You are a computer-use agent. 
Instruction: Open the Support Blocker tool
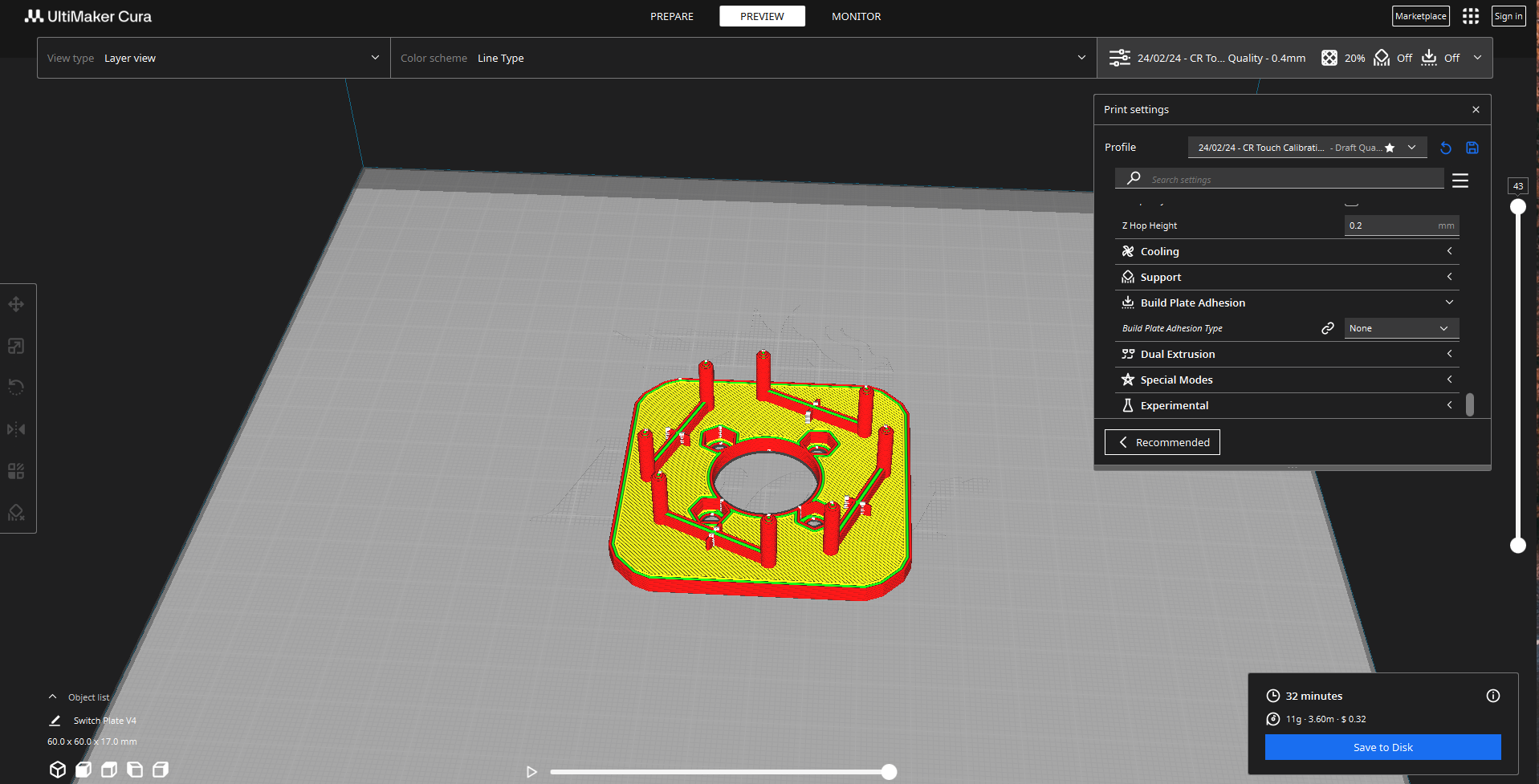coord(15,513)
